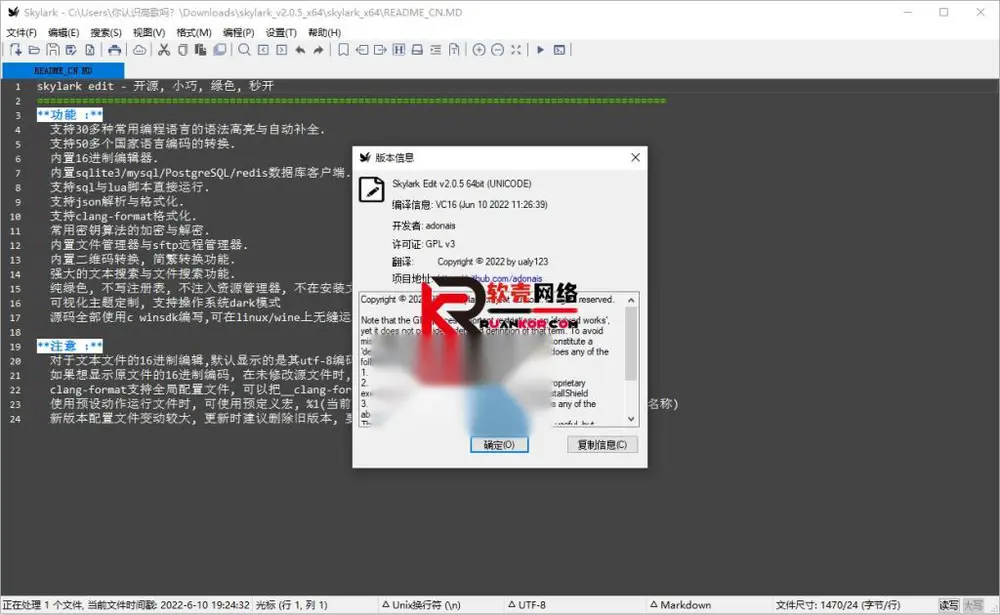The height and width of the screenshot is (615, 1000).
Task: Click line 1 'skylark edit' text
Action: [x=155, y=86]
